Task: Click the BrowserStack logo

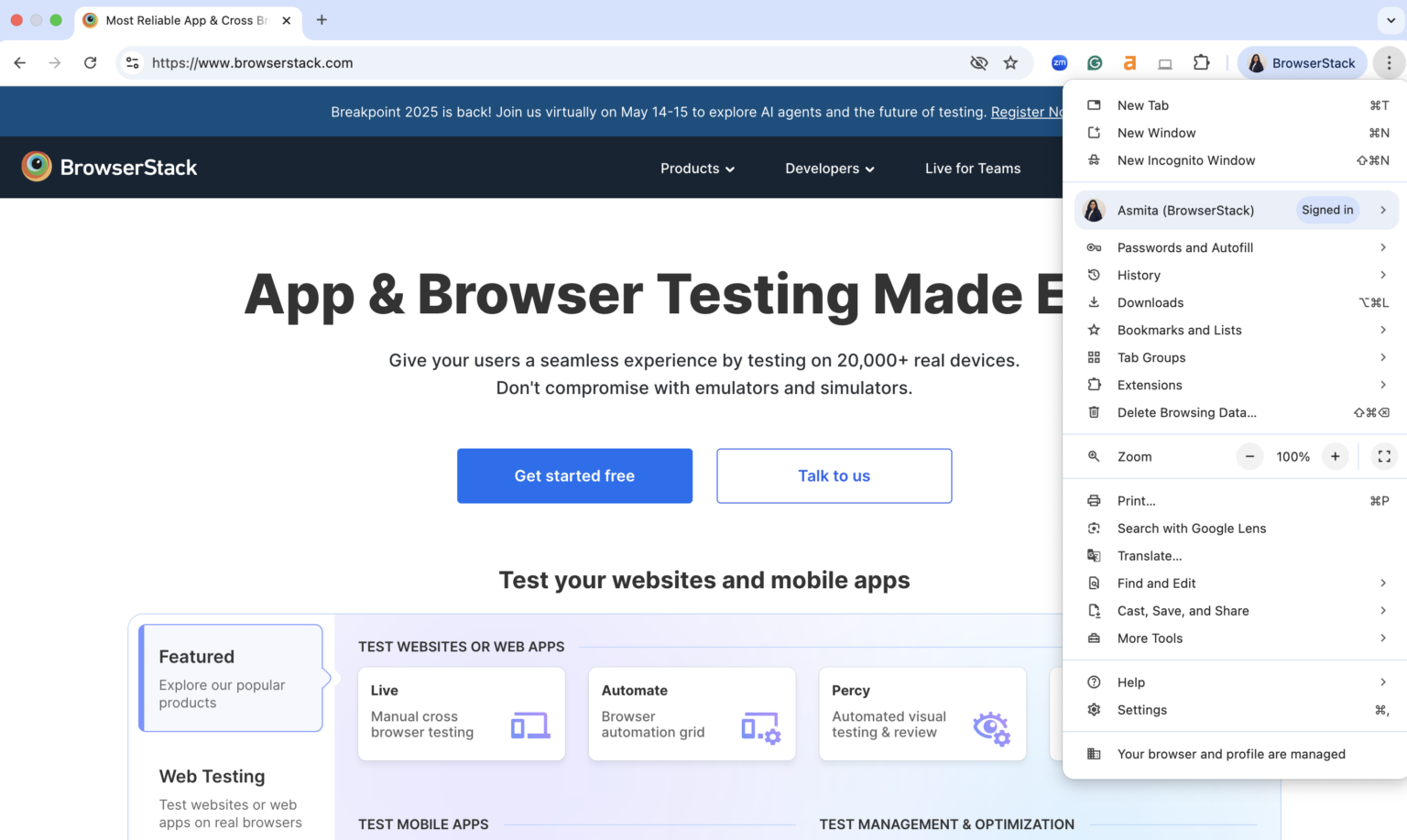Action: tap(109, 167)
